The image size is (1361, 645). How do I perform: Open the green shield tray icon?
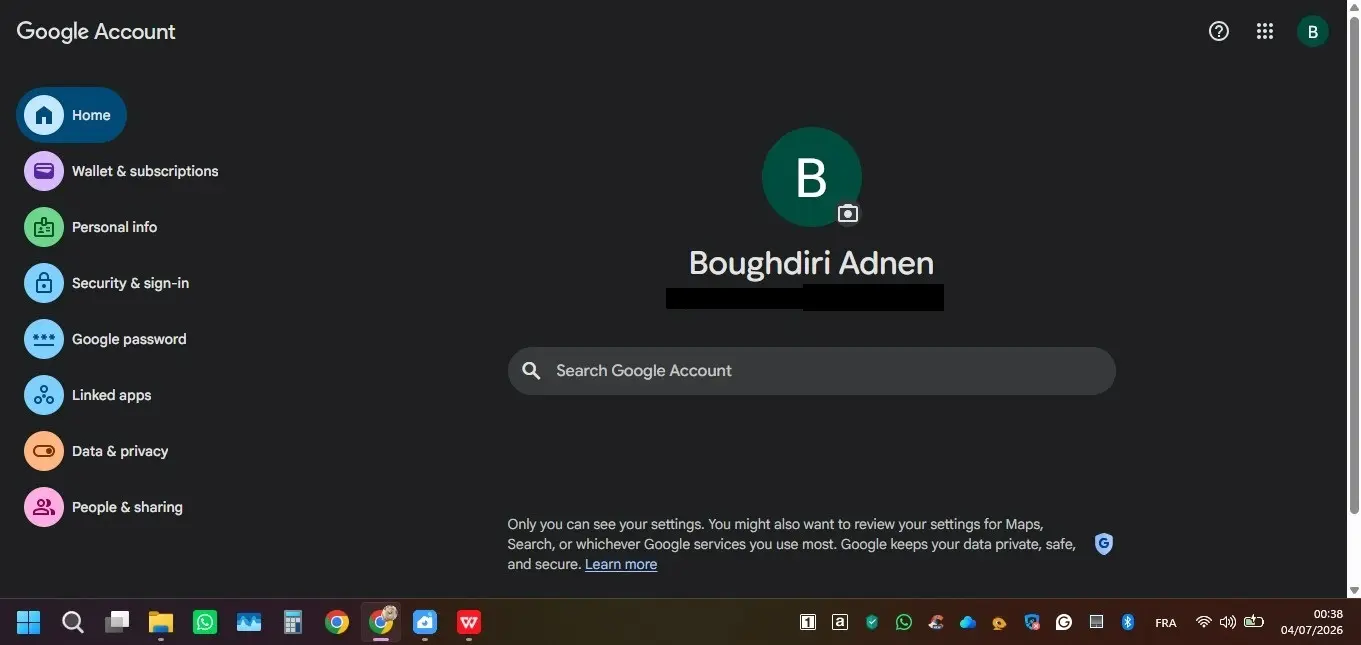(872, 622)
